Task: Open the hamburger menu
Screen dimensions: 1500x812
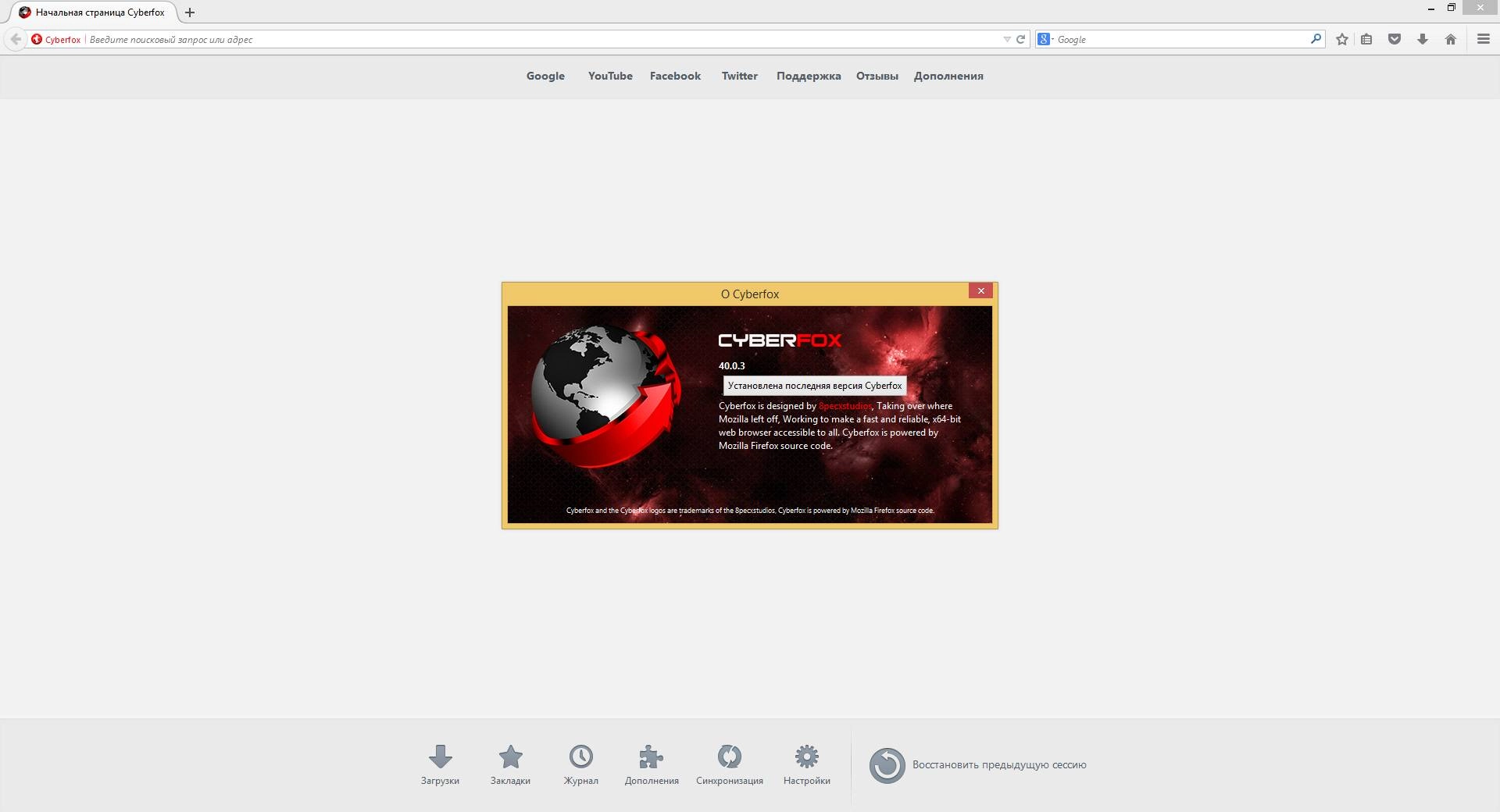Action: tap(1484, 39)
